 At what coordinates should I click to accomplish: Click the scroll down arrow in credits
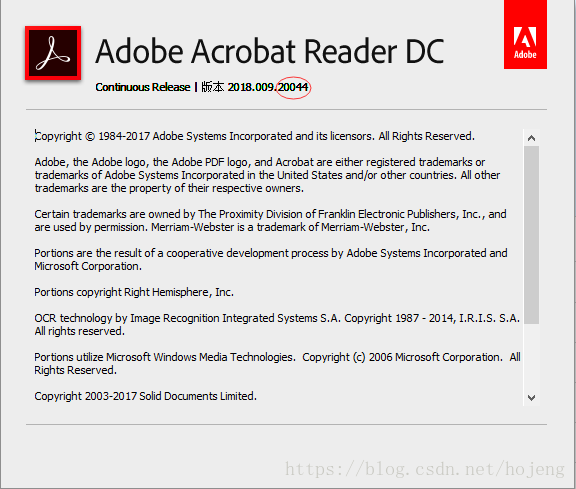[531, 398]
